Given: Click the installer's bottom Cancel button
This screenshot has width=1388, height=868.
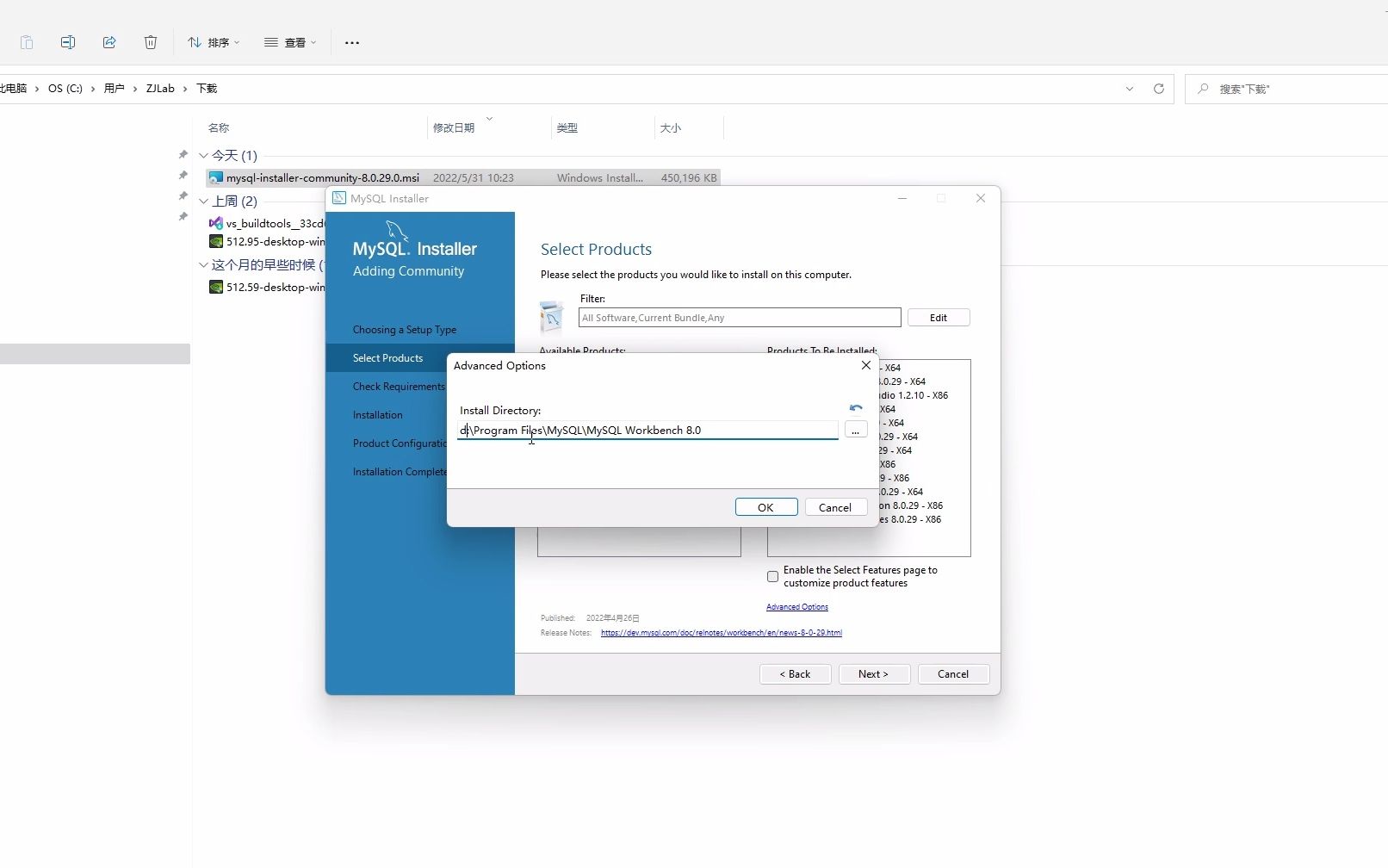Looking at the screenshot, I should pos(954,674).
